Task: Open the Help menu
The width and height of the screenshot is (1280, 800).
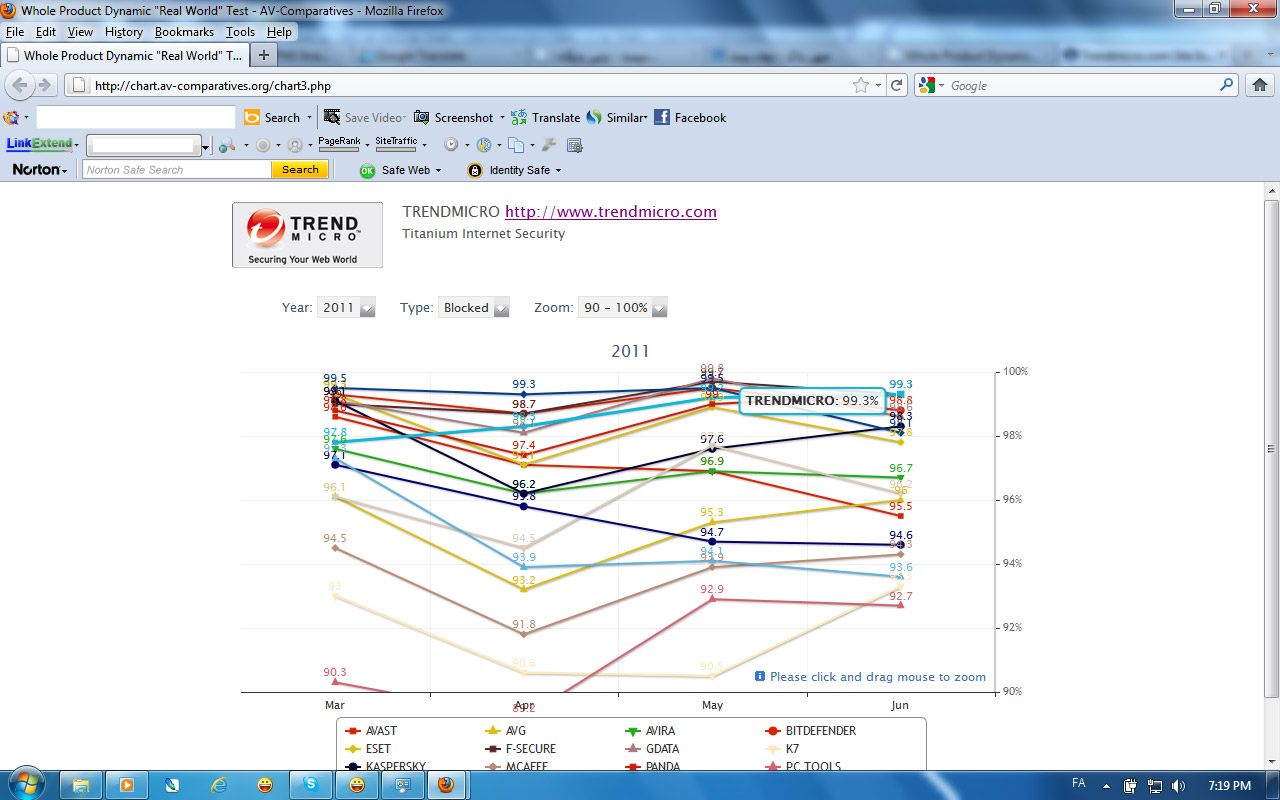Action: 279,32
